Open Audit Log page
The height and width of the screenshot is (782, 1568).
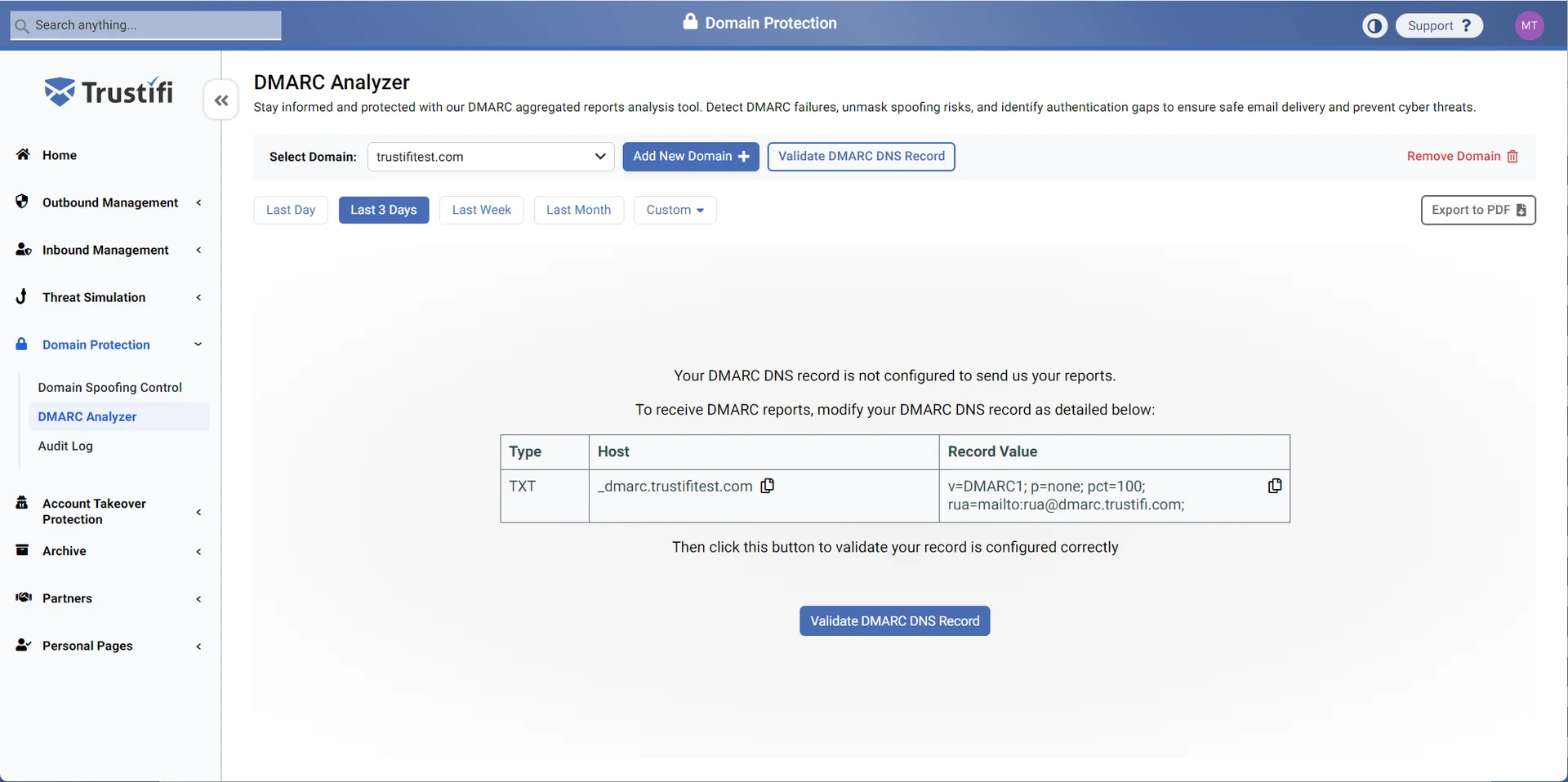[x=65, y=446]
